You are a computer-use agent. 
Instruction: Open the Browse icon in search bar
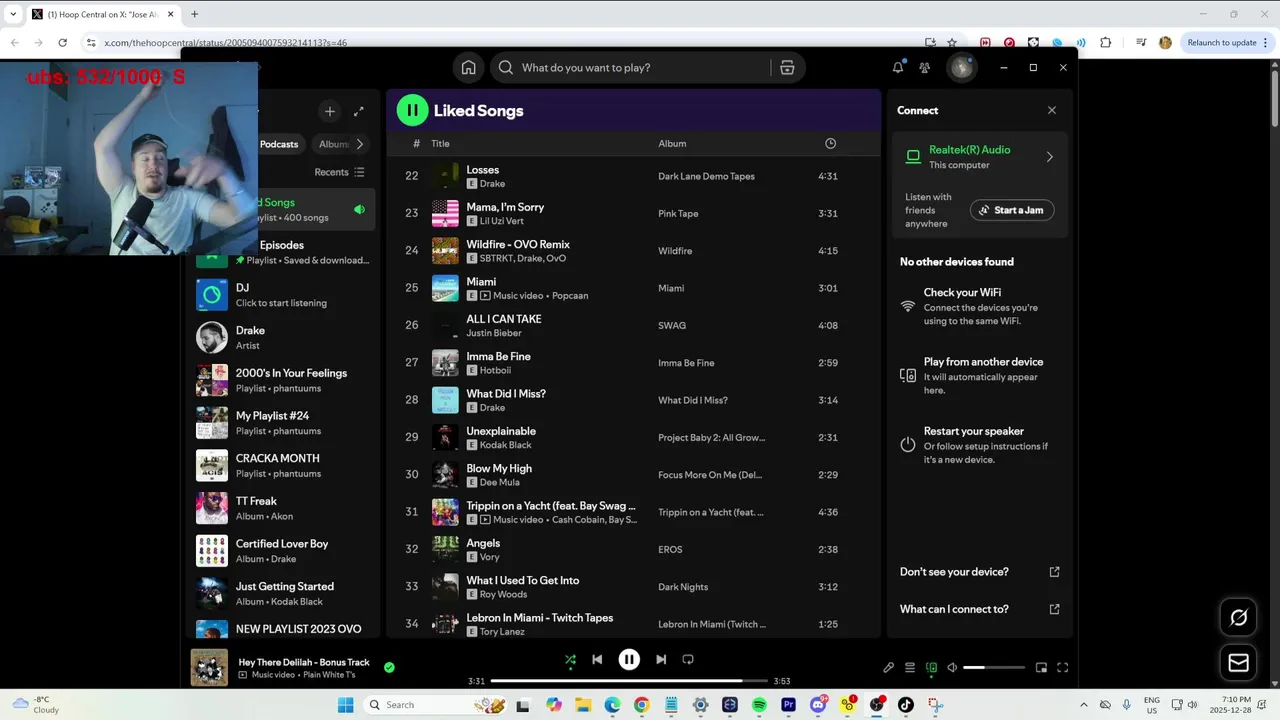(x=787, y=67)
